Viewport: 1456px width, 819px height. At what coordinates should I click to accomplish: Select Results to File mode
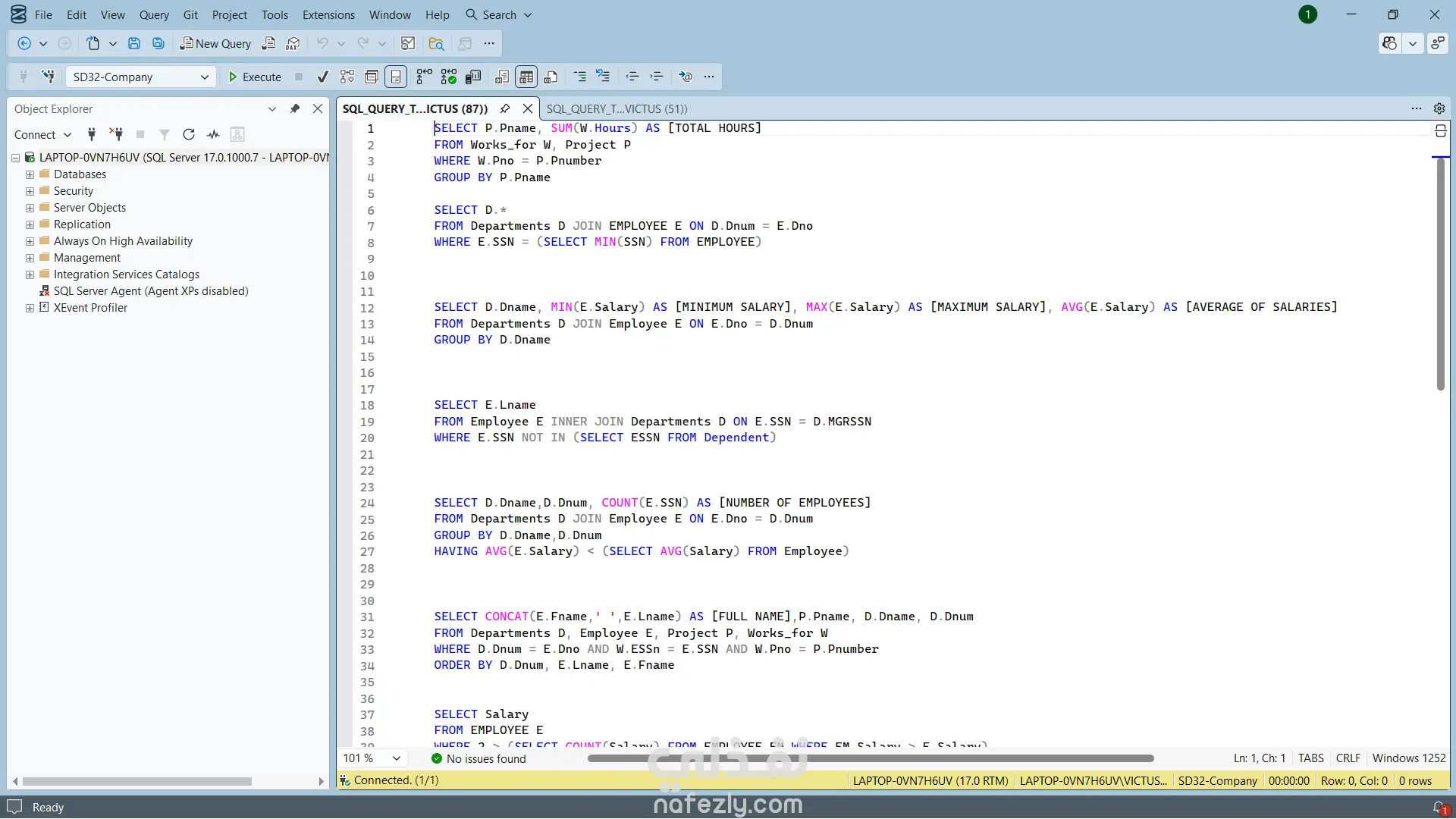pyautogui.click(x=551, y=77)
